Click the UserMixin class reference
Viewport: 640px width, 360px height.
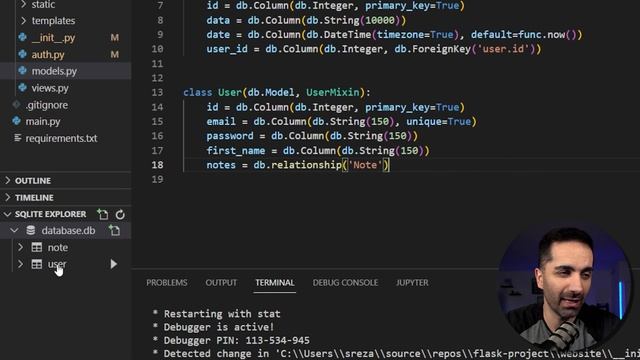(x=333, y=92)
